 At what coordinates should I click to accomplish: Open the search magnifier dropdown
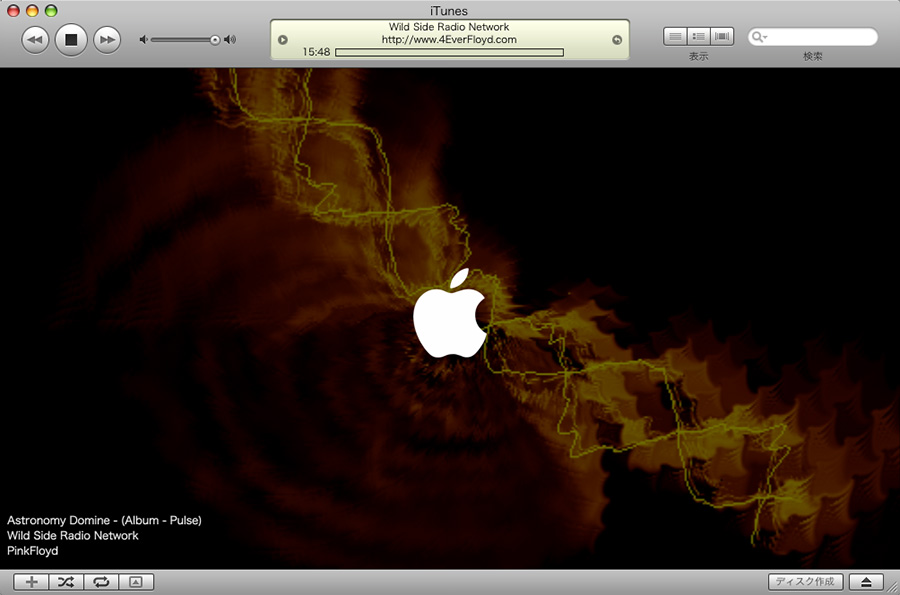coord(759,37)
